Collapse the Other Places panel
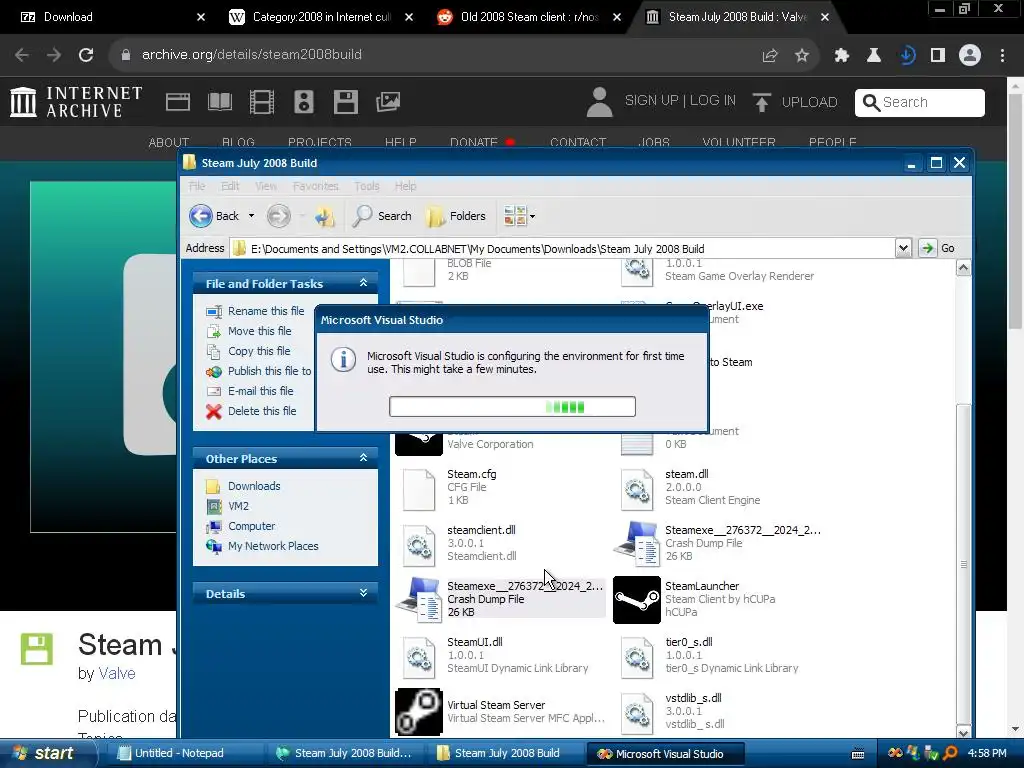The width and height of the screenshot is (1024, 768). coord(364,458)
